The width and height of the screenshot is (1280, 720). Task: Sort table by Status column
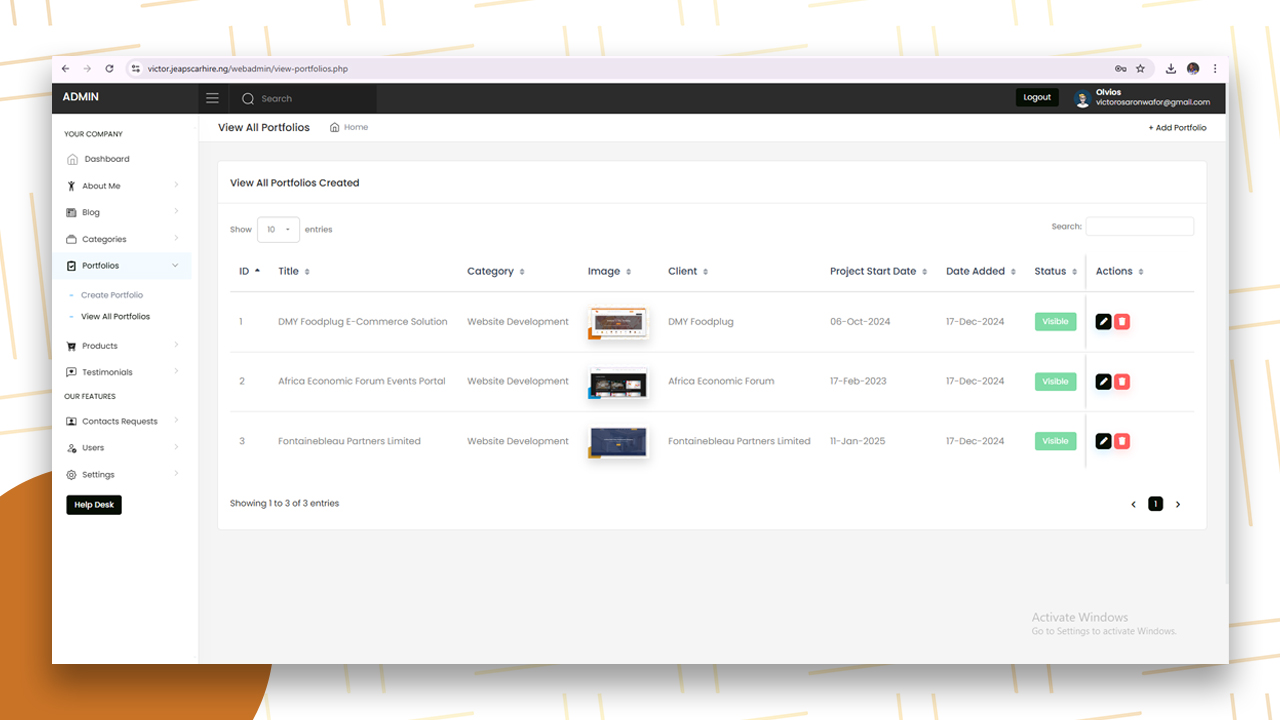point(1056,271)
